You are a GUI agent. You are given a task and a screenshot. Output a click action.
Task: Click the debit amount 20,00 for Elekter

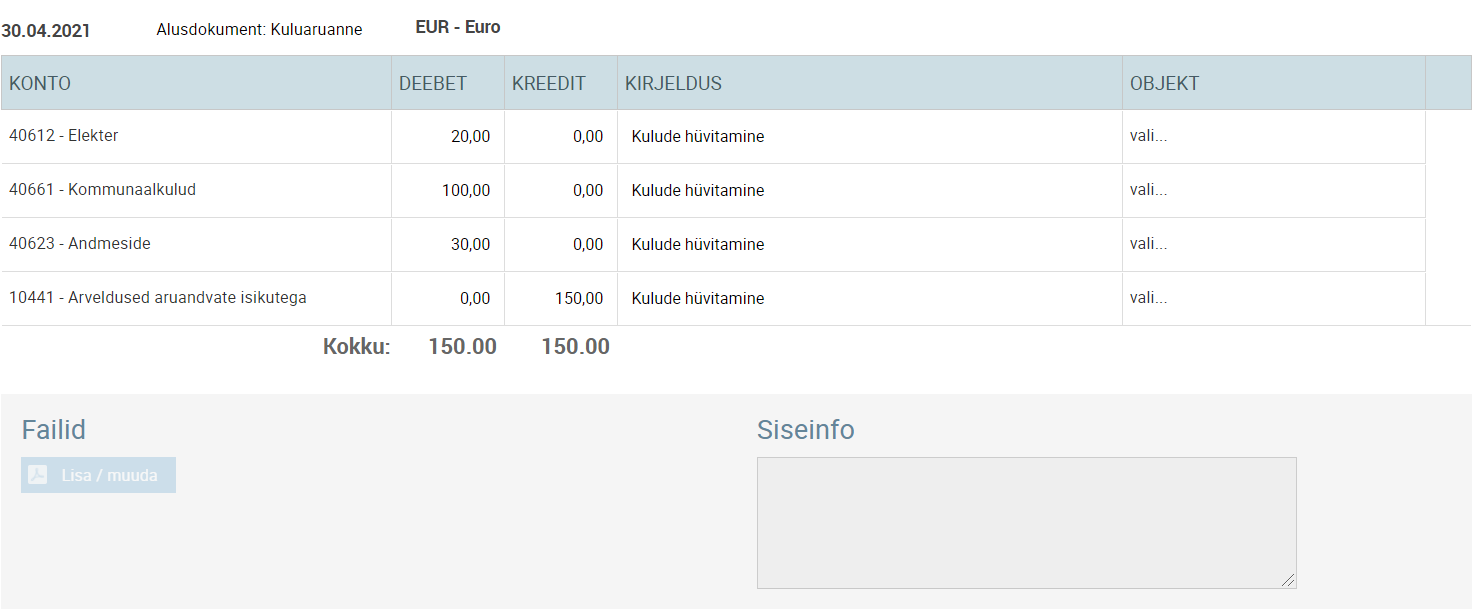pyautogui.click(x=470, y=137)
